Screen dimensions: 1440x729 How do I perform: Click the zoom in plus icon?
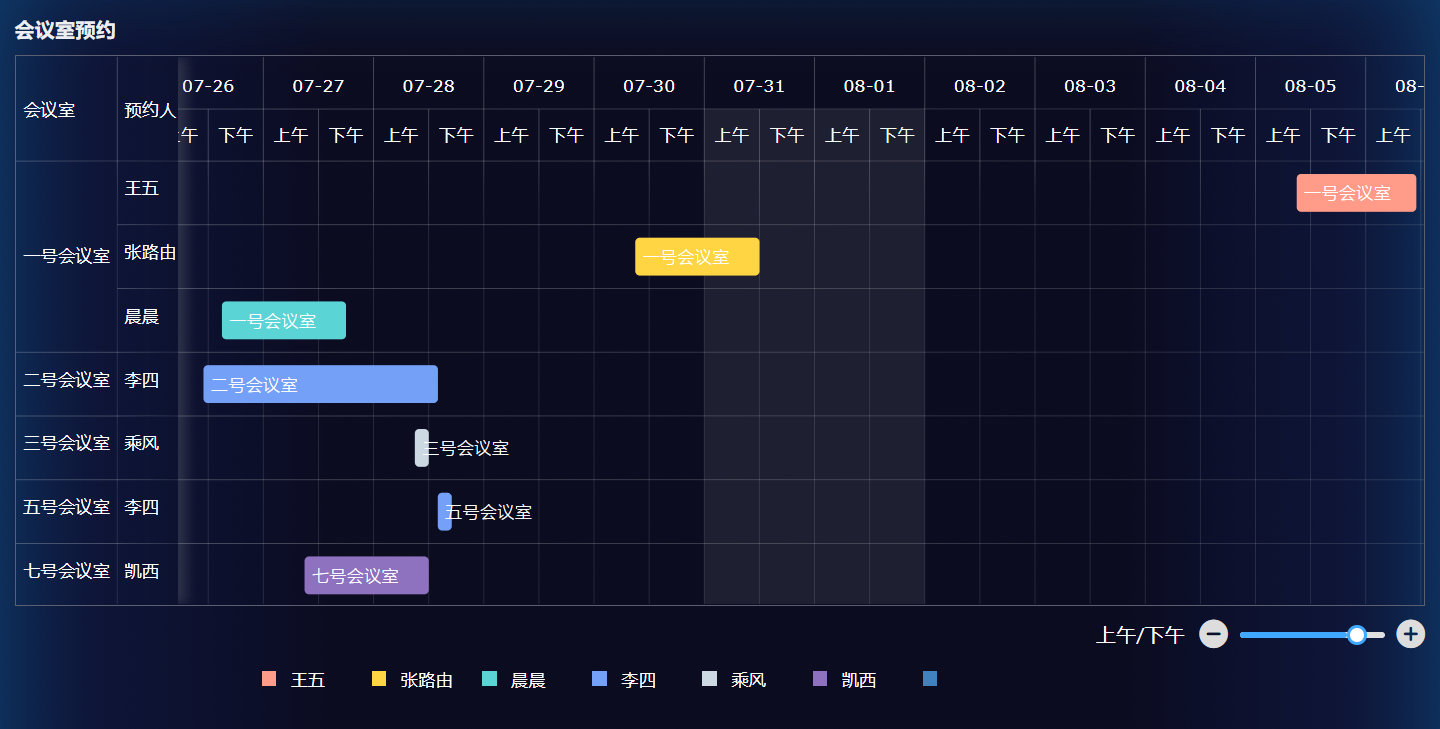[x=1410, y=634]
